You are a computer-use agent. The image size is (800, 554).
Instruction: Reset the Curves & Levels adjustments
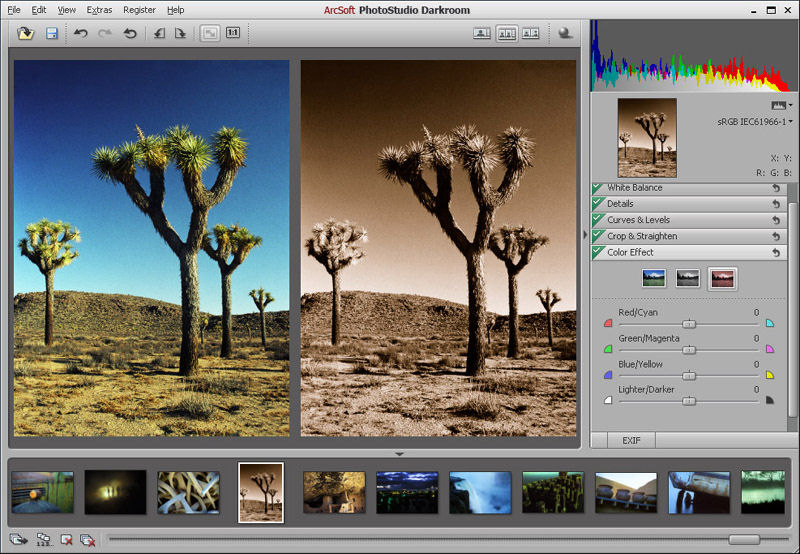pyautogui.click(x=776, y=220)
